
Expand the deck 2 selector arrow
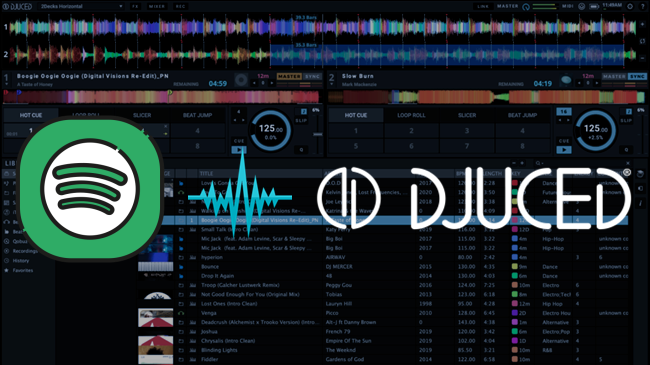(x=332, y=85)
